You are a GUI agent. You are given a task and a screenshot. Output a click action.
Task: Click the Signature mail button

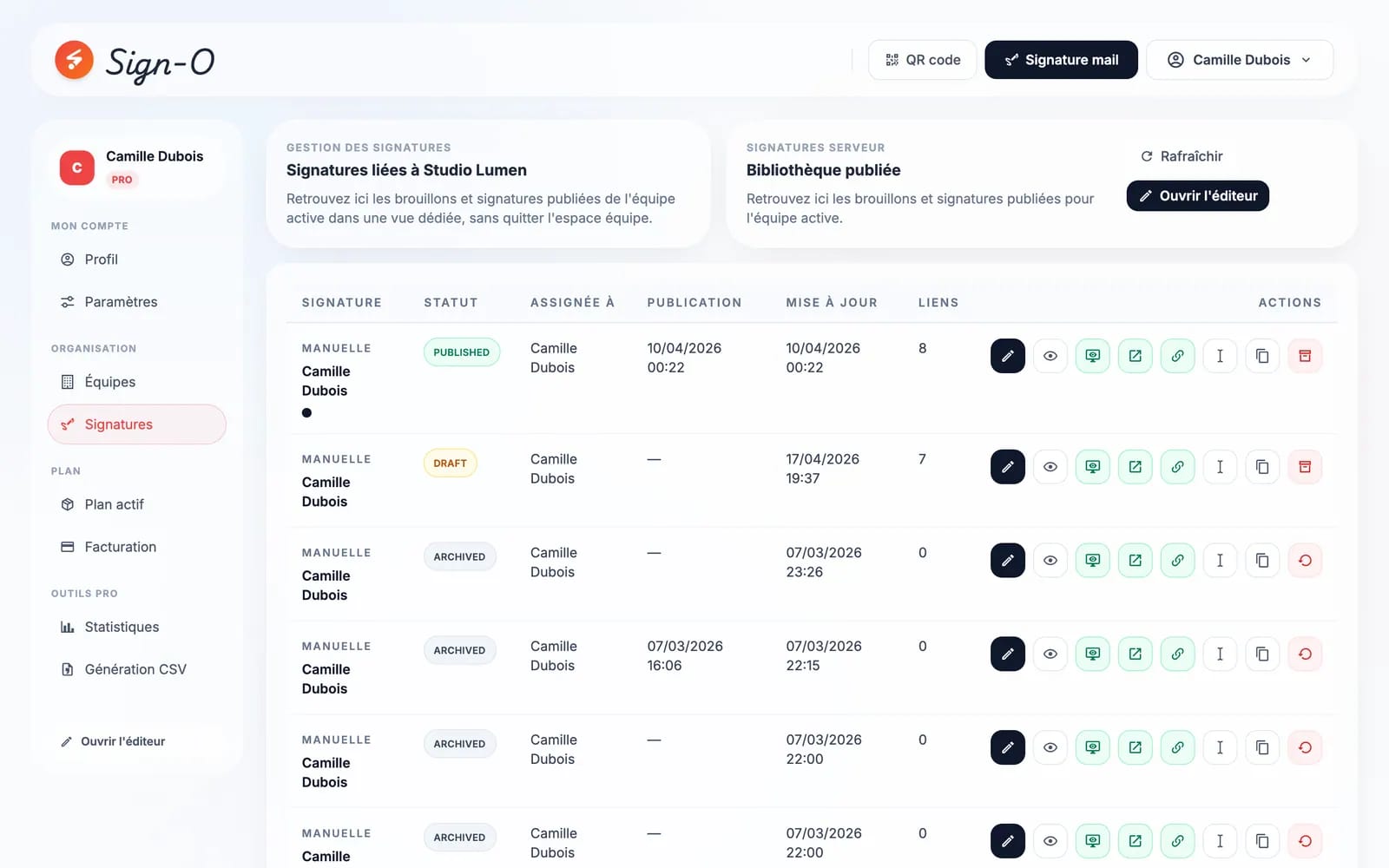click(1061, 60)
